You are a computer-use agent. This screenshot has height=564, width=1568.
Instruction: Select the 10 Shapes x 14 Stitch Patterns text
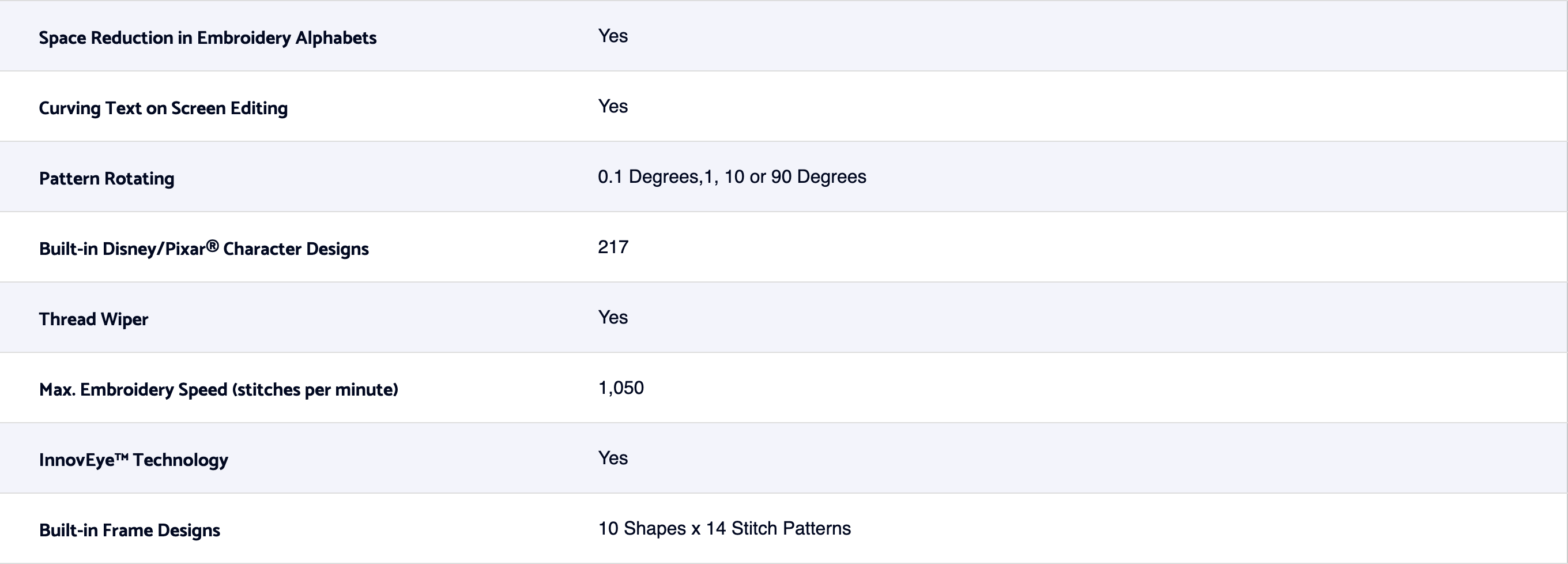pos(725,529)
